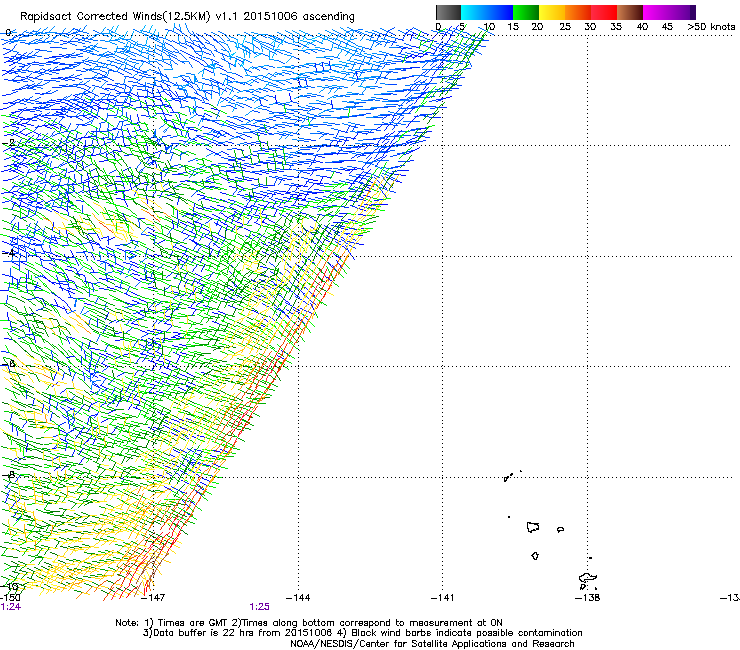Click the note 'Data buffer is 22 hrs'
This screenshot has height=650, width=740.
[202, 633]
